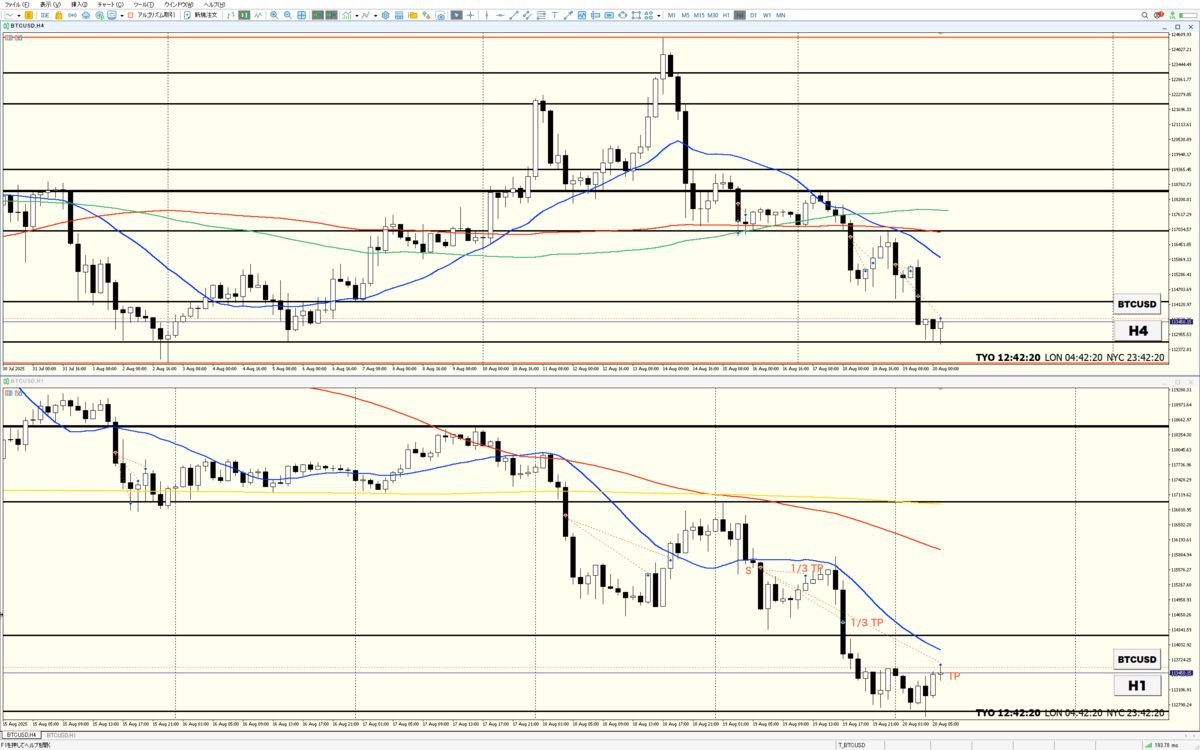Select the trendline drawing tool
Image resolution: width=1200 pixels, height=750 pixels.
(x=514, y=15)
